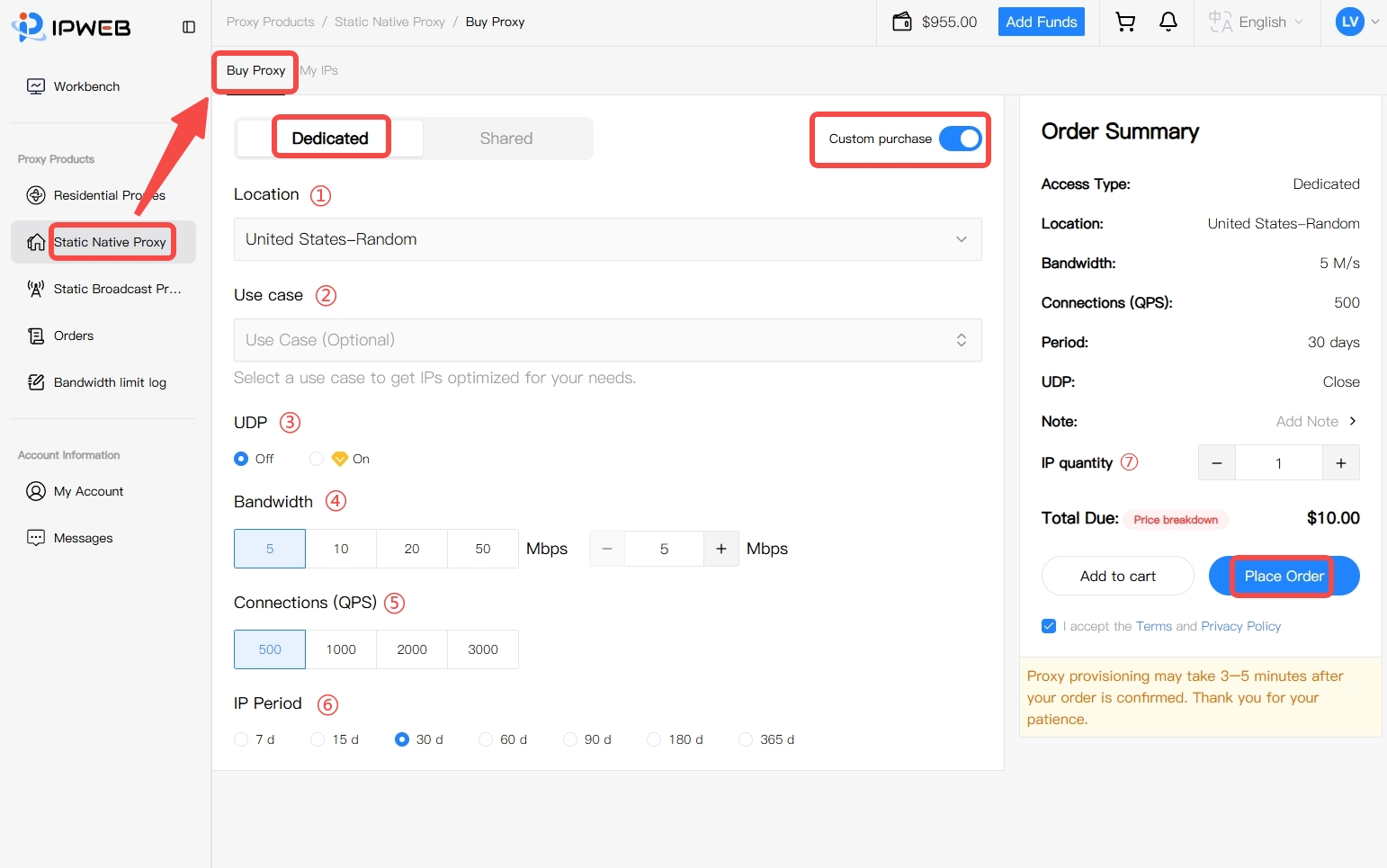Click the IP quantity input field
1387x868 pixels.
pos(1279,463)
